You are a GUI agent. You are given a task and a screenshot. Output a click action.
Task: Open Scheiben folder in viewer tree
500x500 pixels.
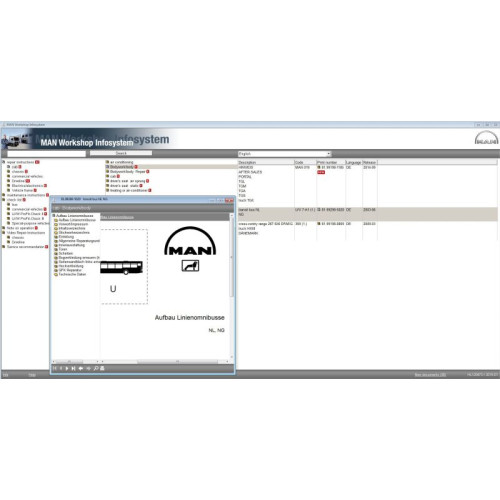66,253
